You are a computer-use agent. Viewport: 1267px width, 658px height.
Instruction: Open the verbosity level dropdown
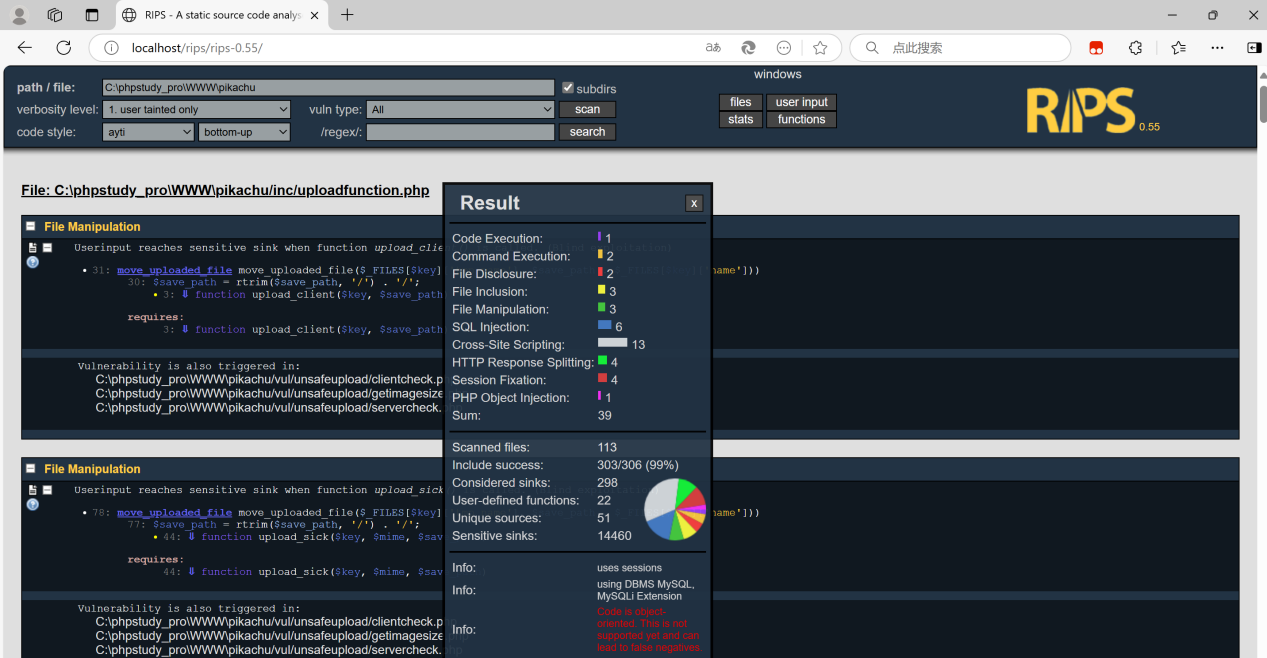pyautogui.click(x=197, y=110)
